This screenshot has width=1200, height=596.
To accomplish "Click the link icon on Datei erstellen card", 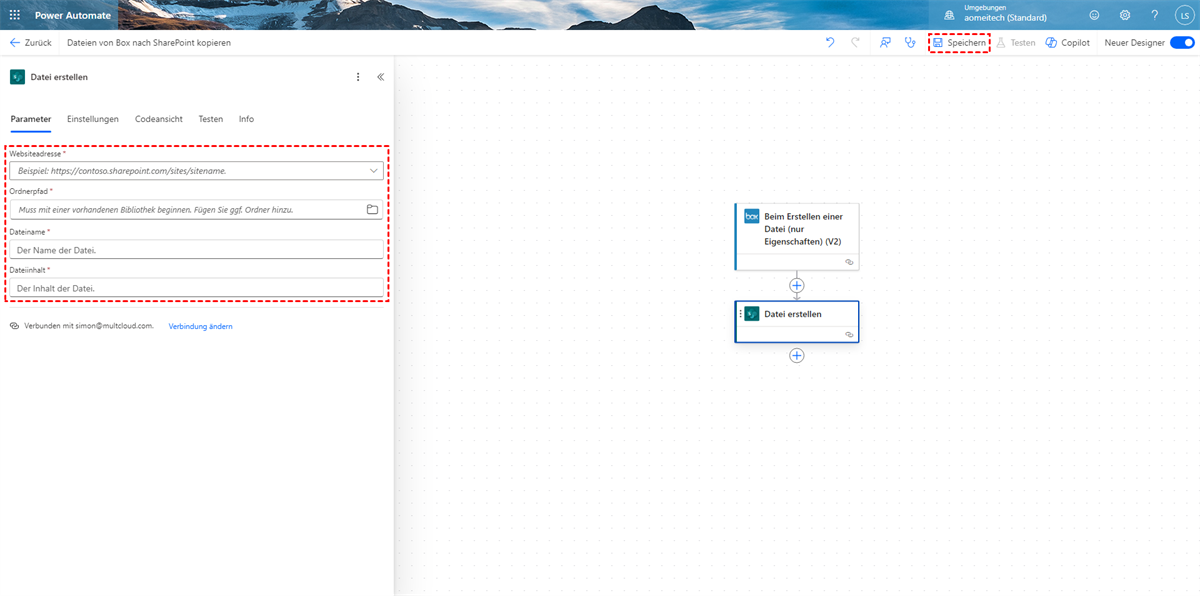I will pos(849,334).
